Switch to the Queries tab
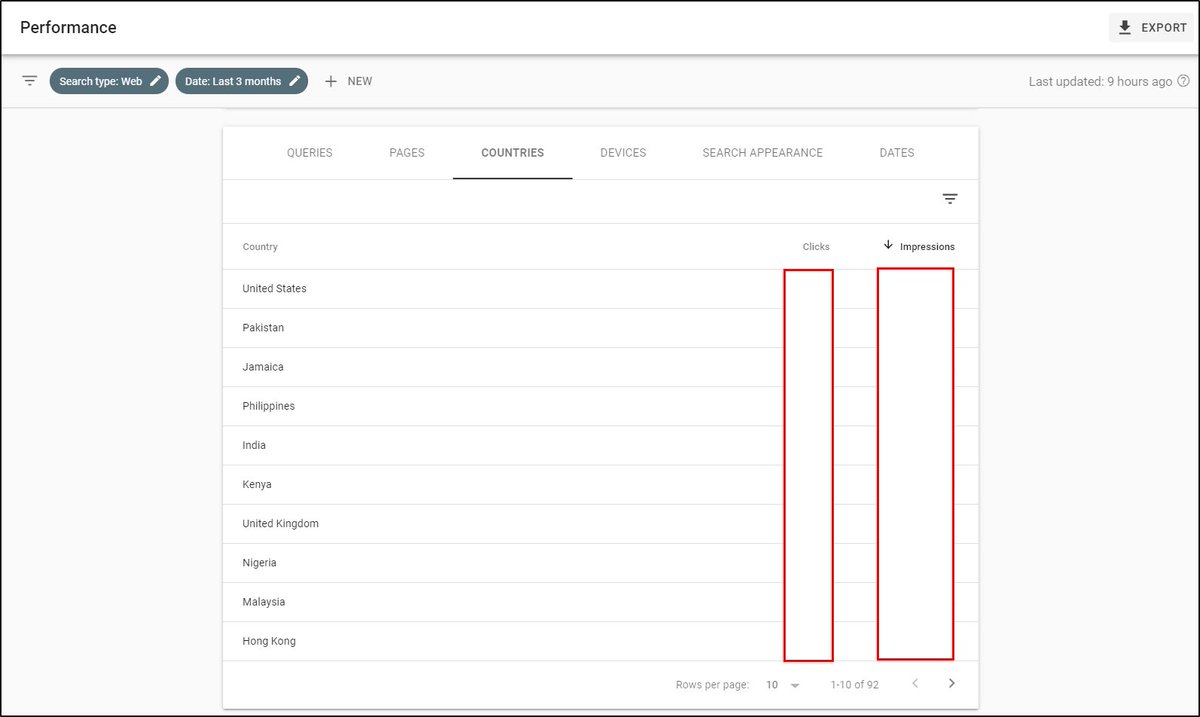The width and height of the screenshot is (1200, 717). (x=310, y=153)
